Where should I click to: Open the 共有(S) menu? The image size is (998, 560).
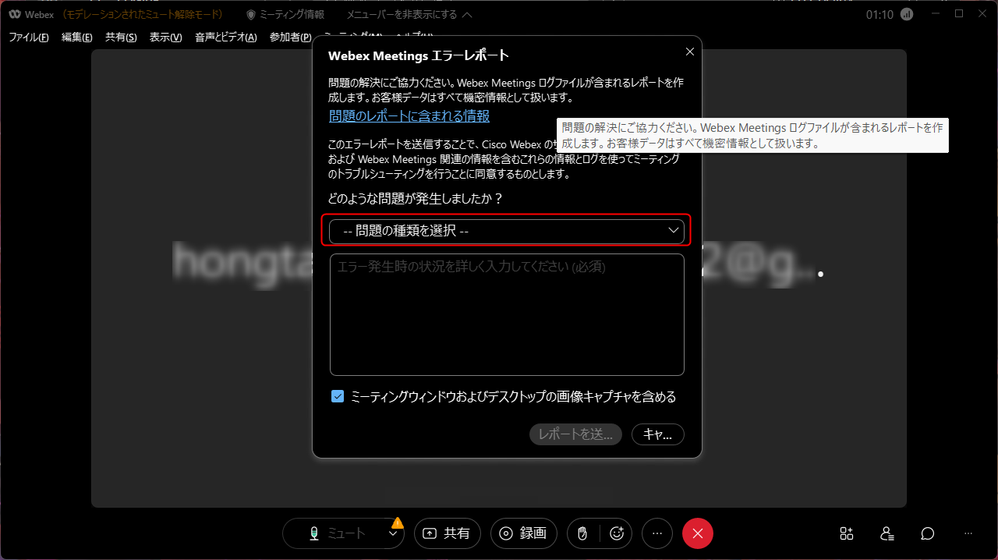tap(121, 38)
